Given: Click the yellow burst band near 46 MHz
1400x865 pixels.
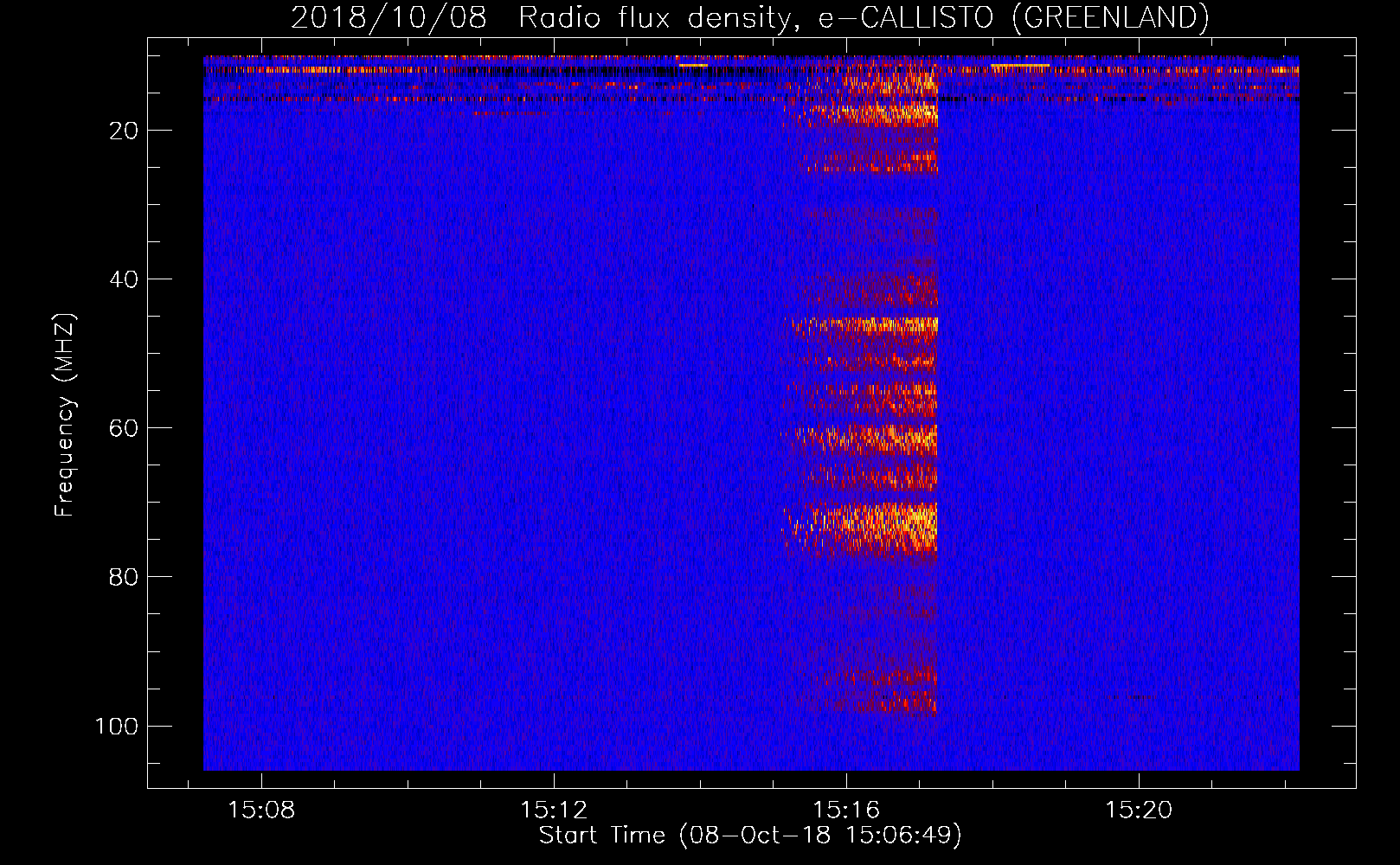Looking at the screenshot, I should coord(865,326).
